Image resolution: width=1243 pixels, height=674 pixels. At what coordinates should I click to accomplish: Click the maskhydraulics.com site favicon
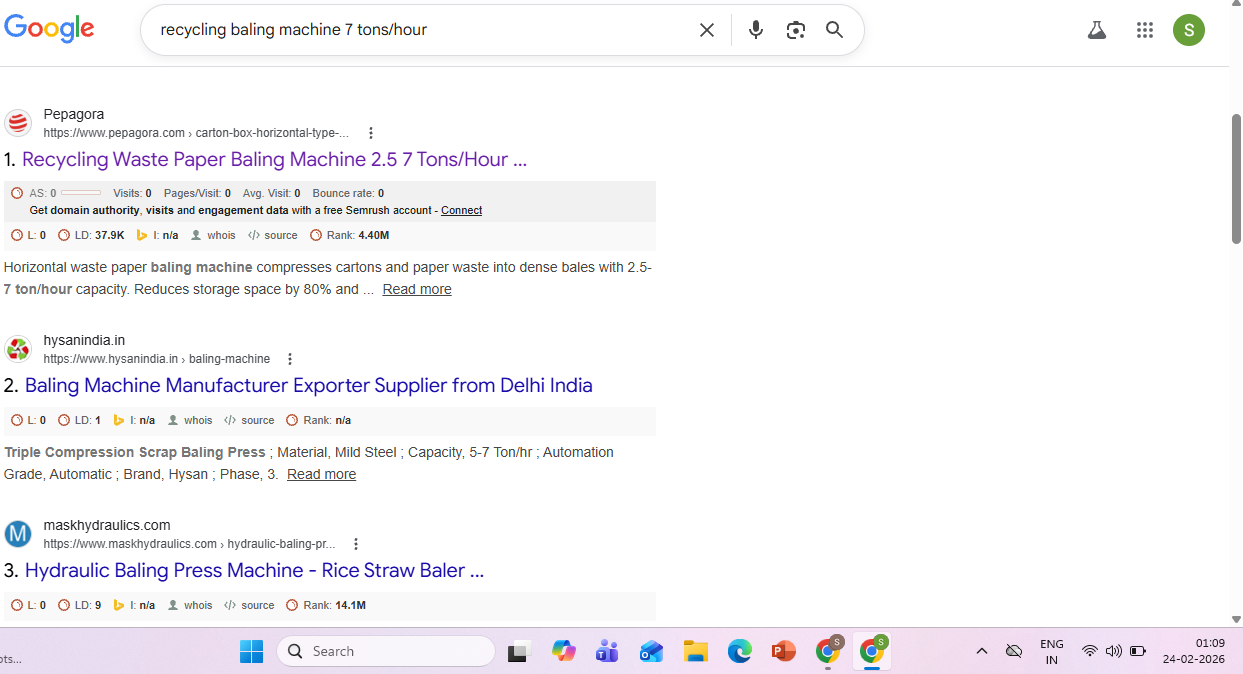tap(18, 534)
